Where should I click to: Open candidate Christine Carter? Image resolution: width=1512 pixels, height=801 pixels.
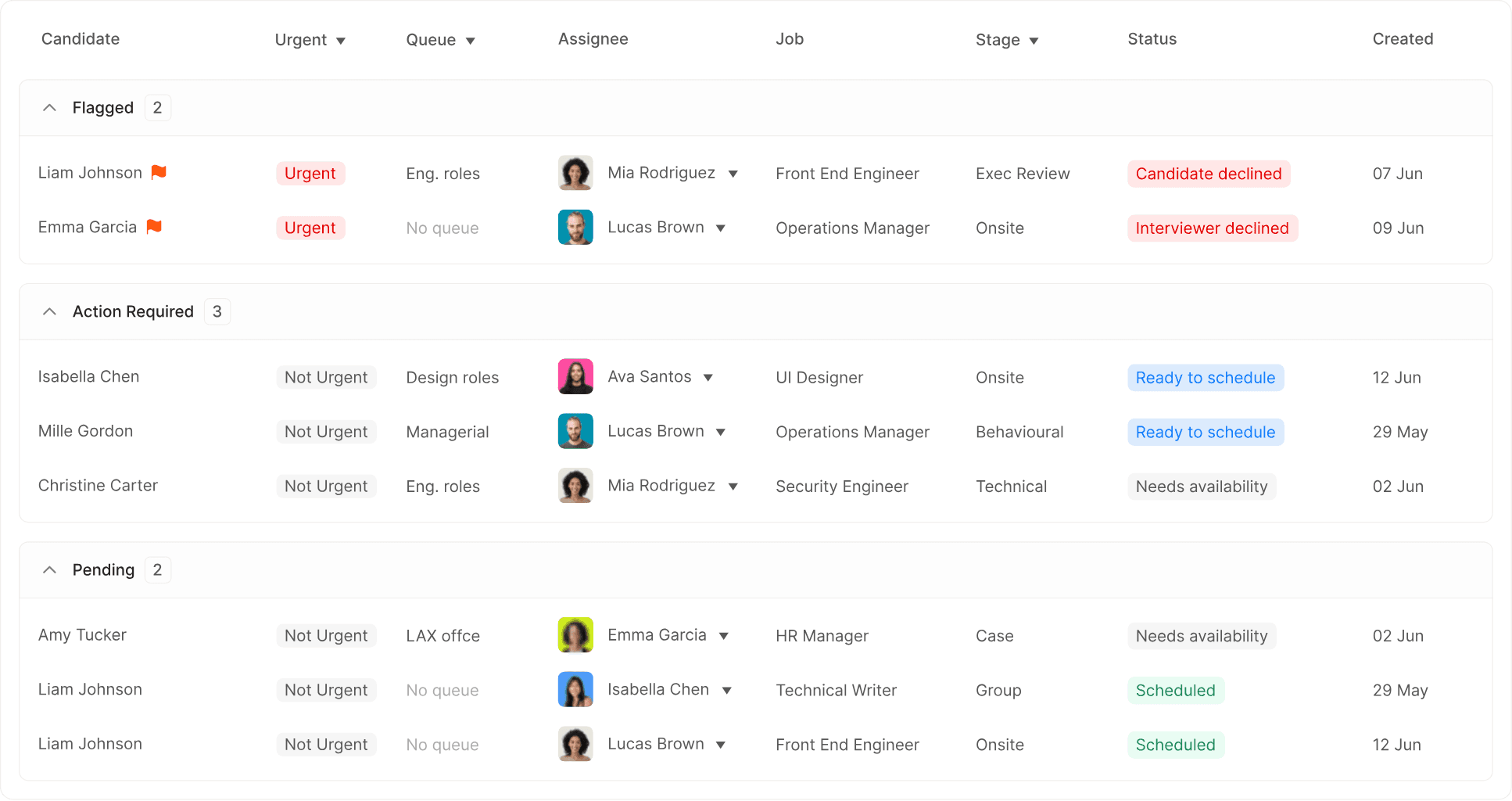tap(99, 486)
